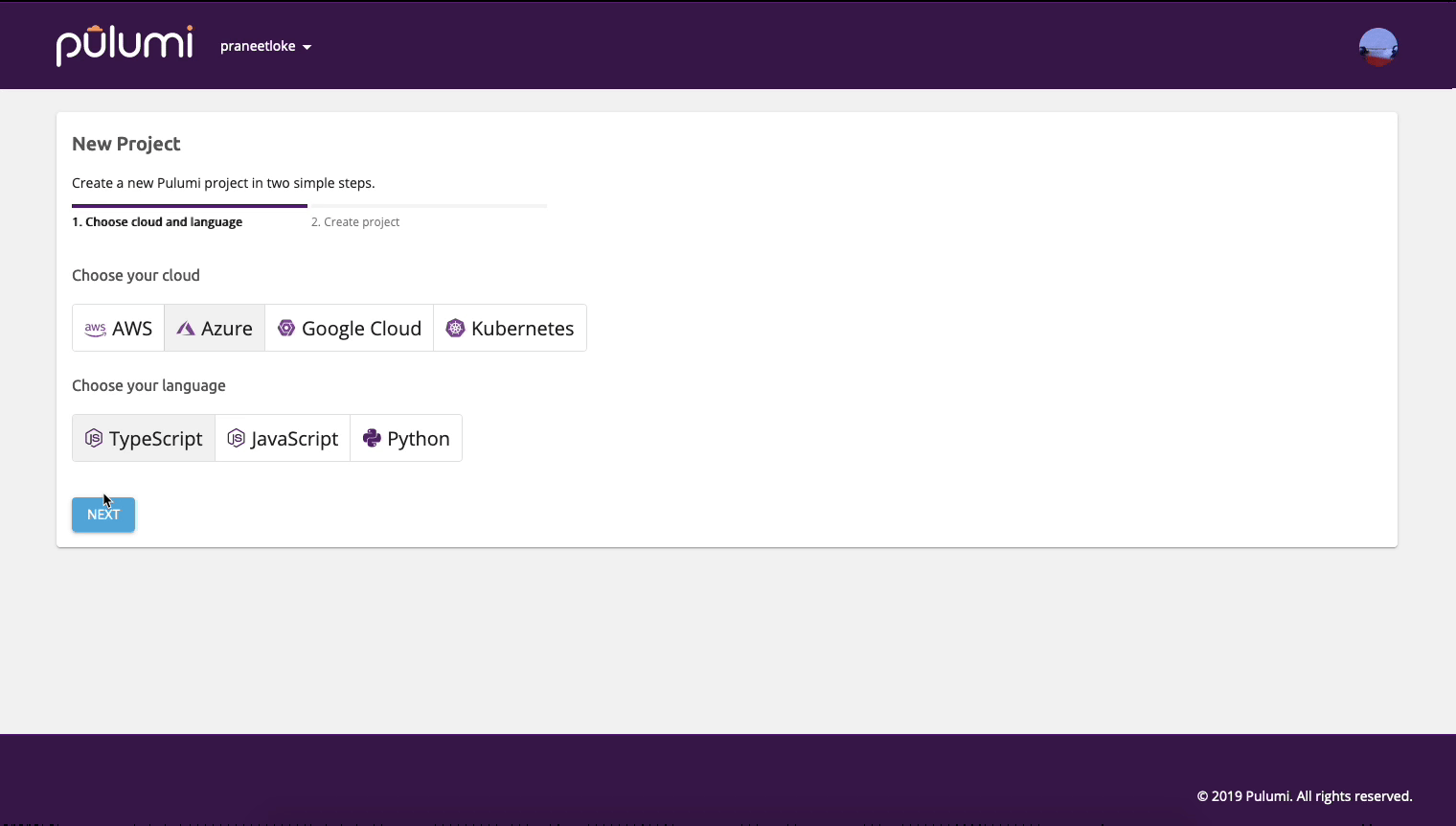Click the NEXT button
The width and height of the screenshot is (1456, 826).
click(102, 515)
